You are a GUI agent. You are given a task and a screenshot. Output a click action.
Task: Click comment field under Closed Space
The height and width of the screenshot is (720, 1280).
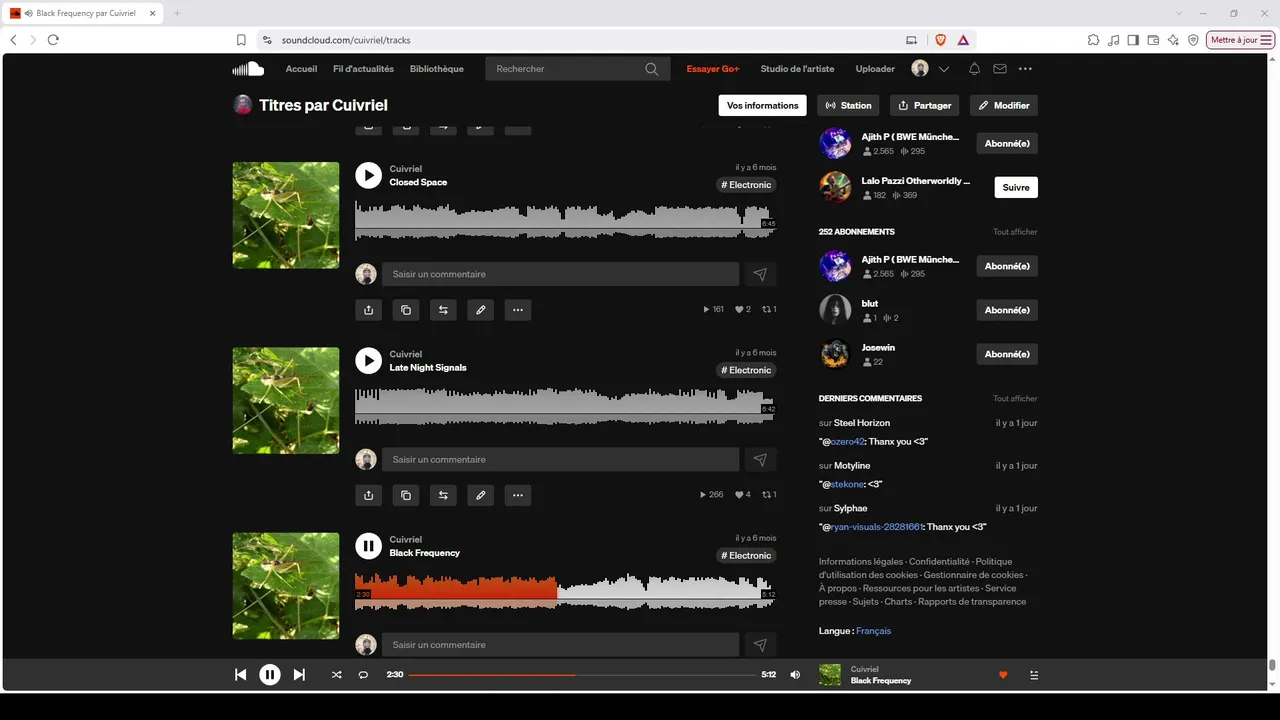point(560,274)
